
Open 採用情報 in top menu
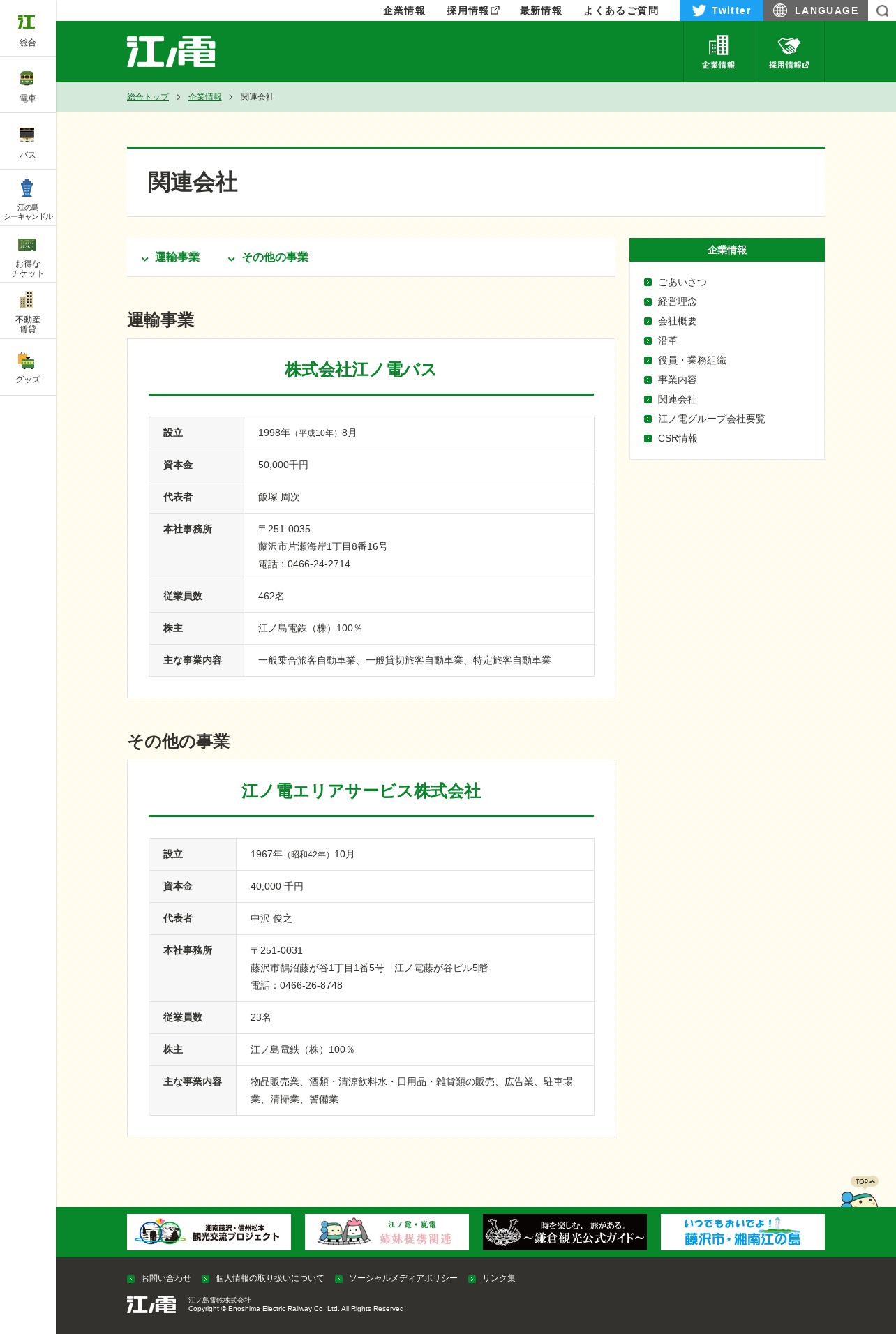[472, 10]
